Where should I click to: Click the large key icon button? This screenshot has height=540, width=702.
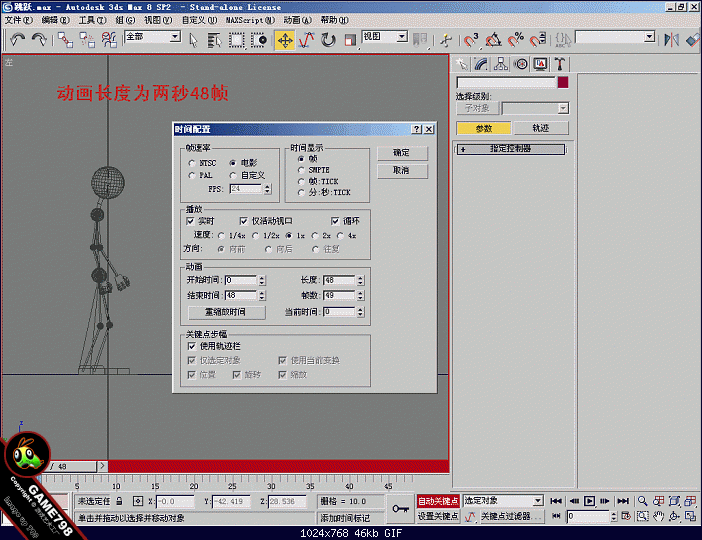[x=401, y=507]
